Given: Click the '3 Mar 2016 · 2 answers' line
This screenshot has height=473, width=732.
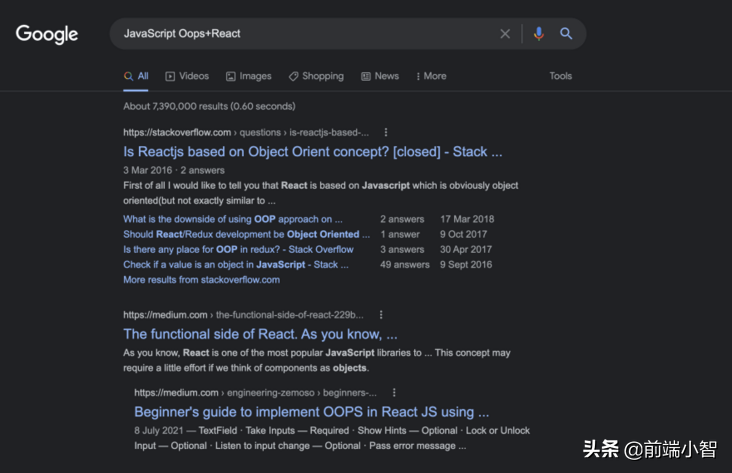Looking at the screenshot, I should pos(174,170).
